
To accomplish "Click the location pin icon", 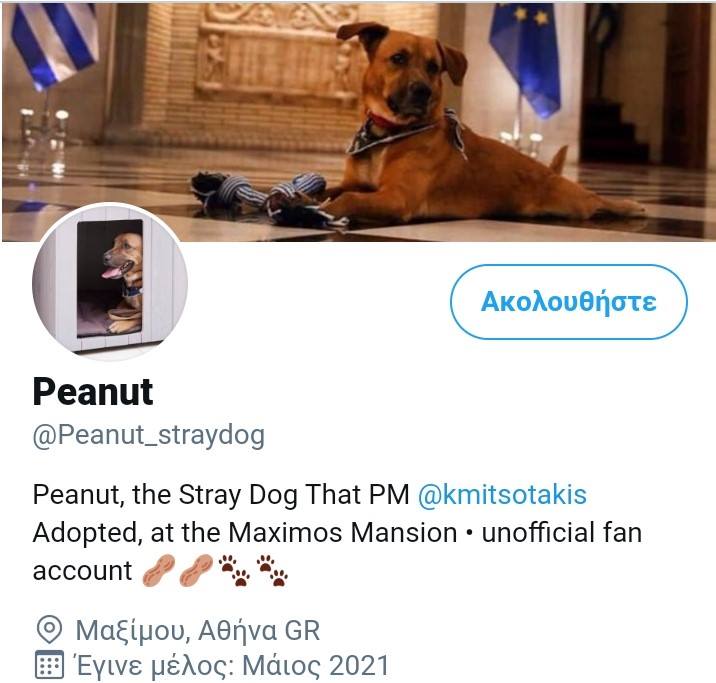I will point(49,630).
